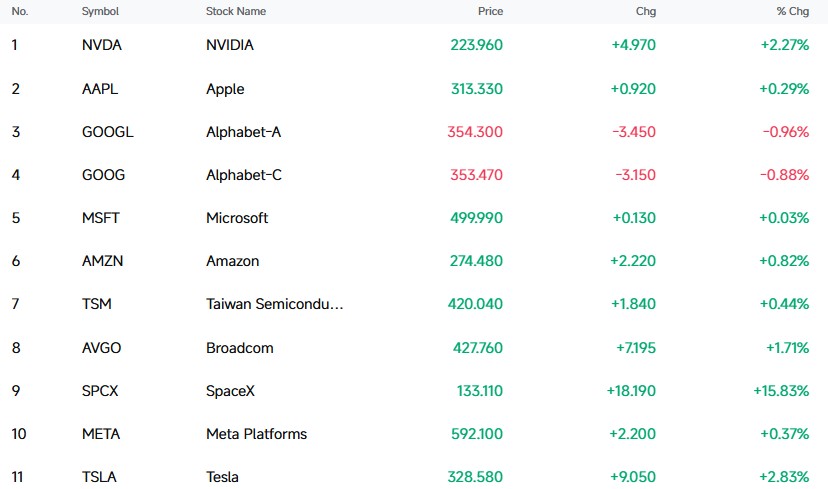Click the No. column header
Viewport: 828px width, 489px height.
coord(20,11)
